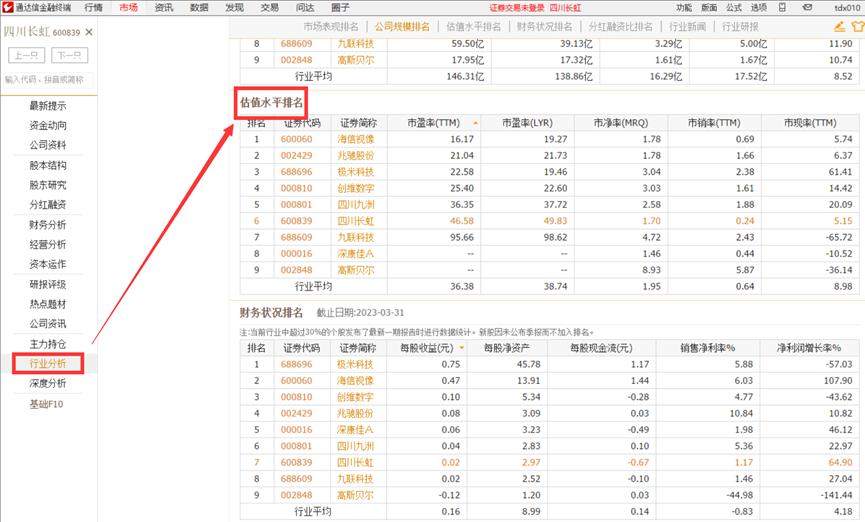Open the 交易 menu
865x522 pixels.
coord(270,8)
